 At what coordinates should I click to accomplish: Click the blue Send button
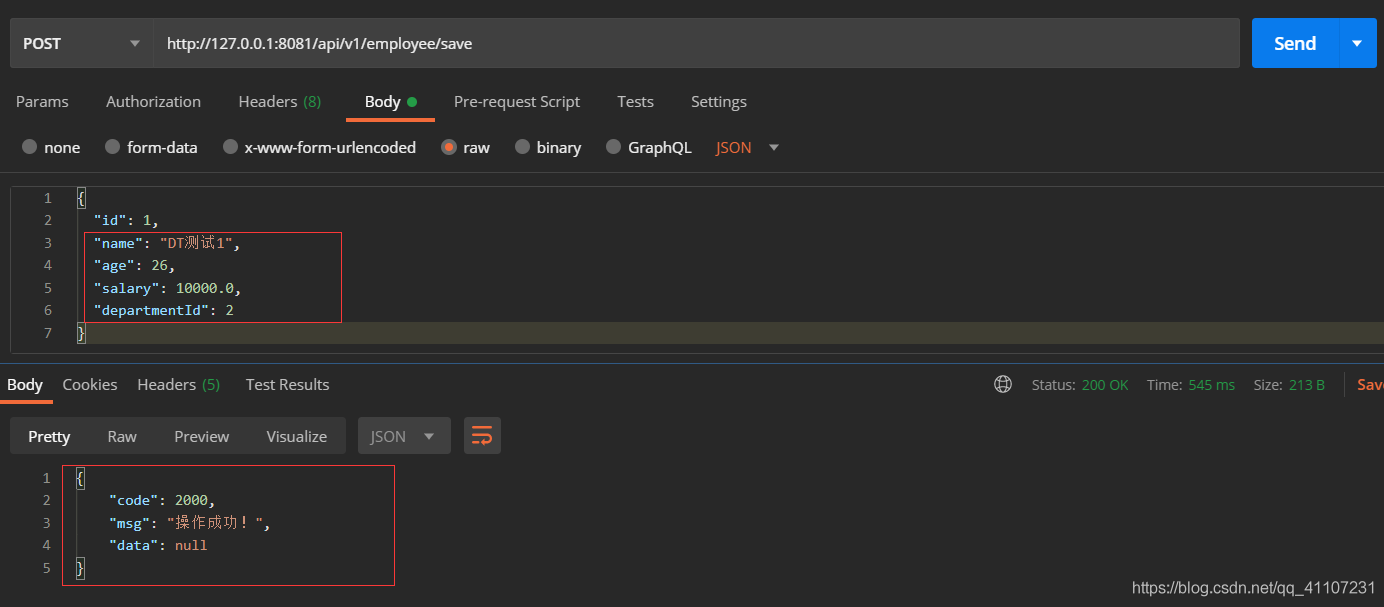[1294, 43]
